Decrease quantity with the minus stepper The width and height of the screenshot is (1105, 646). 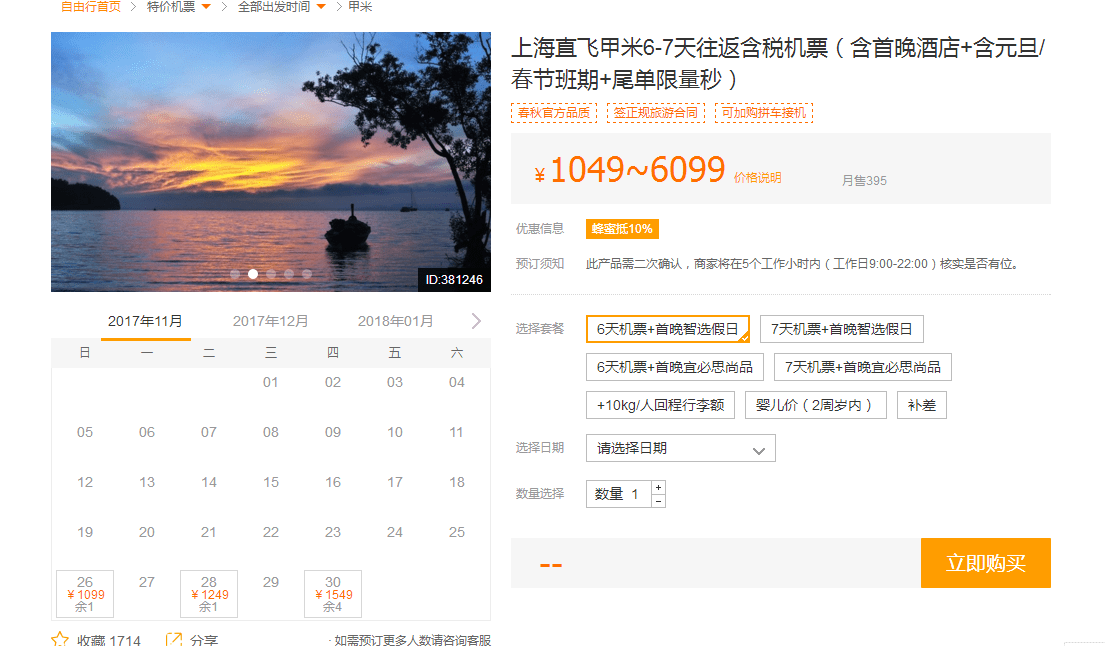coord(658,501)
